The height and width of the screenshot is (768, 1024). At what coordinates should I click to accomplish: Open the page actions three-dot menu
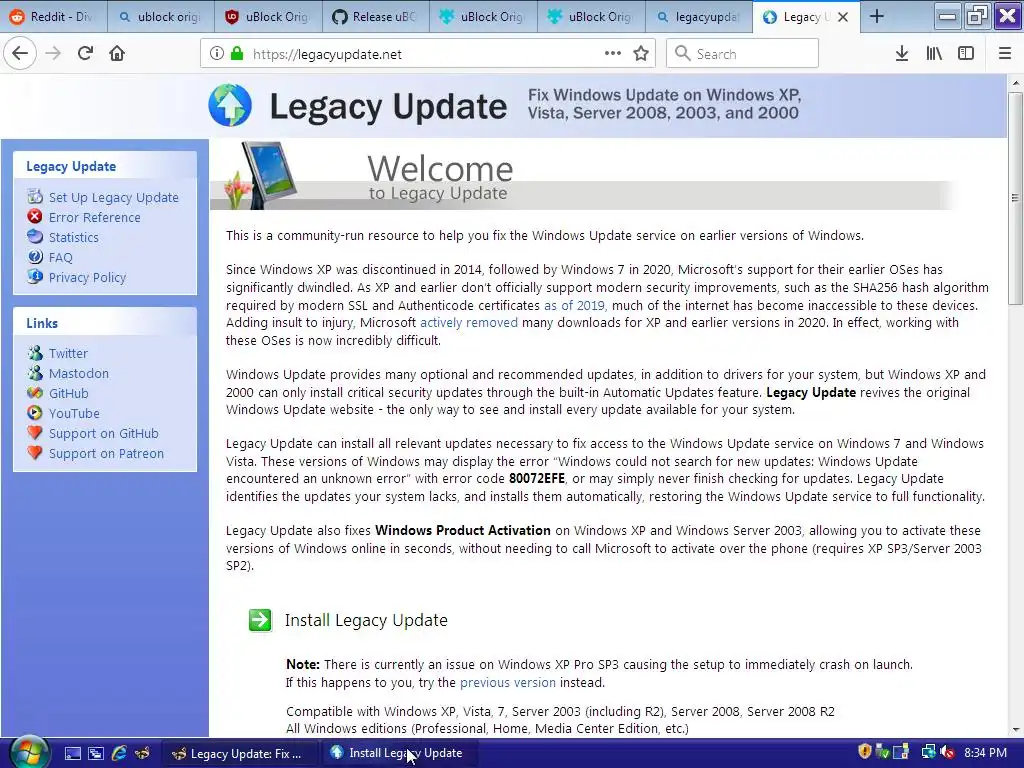(613, 54)
